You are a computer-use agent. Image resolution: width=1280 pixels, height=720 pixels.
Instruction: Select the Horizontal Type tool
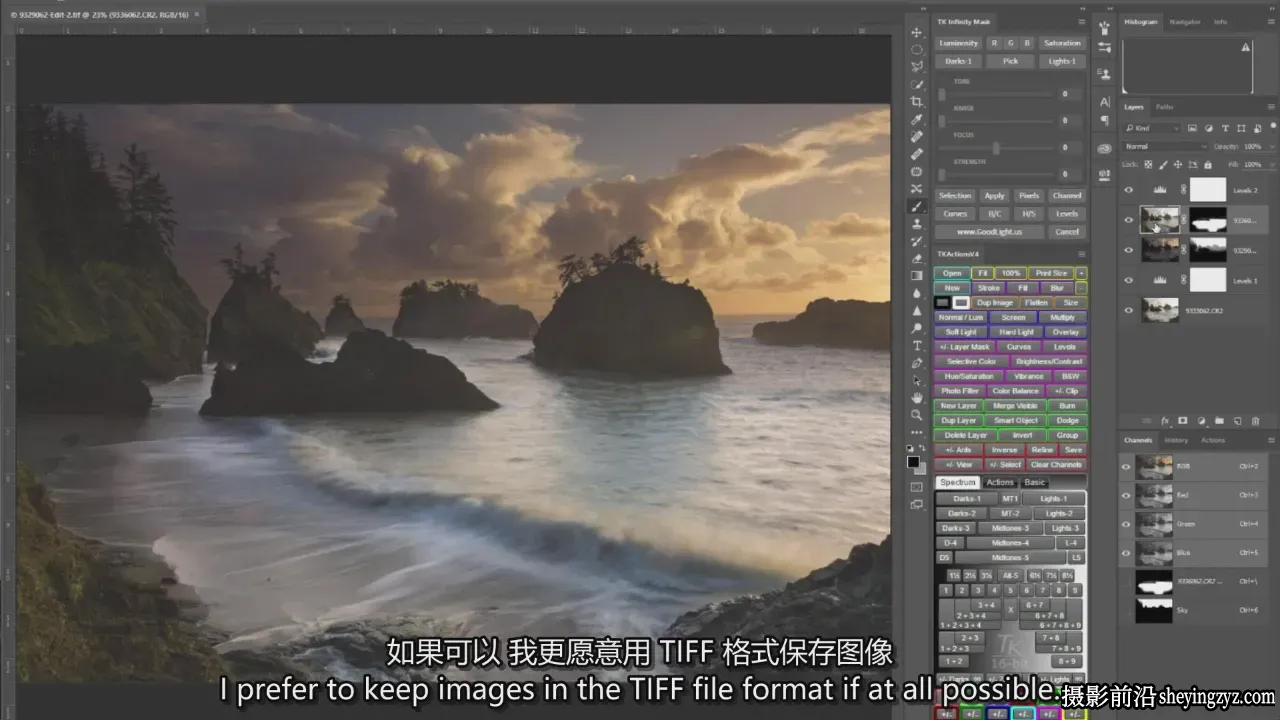tap(917, 345)
